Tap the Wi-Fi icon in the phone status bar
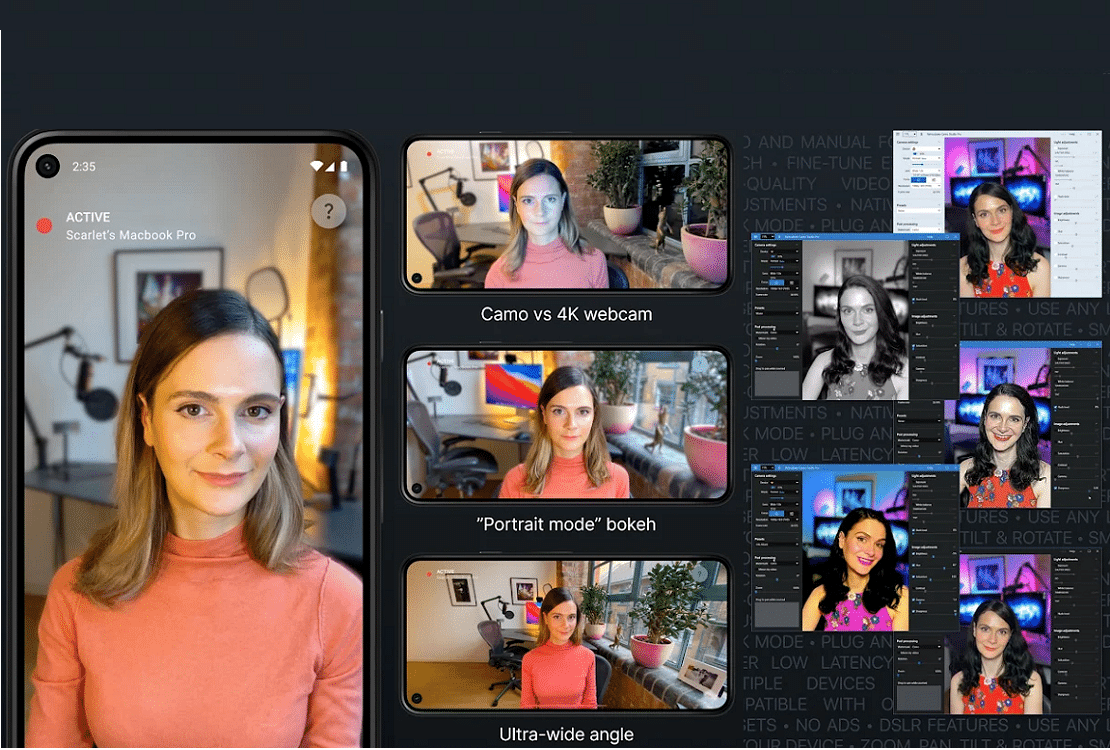1110x750 pixels. [x=316, y=166]
